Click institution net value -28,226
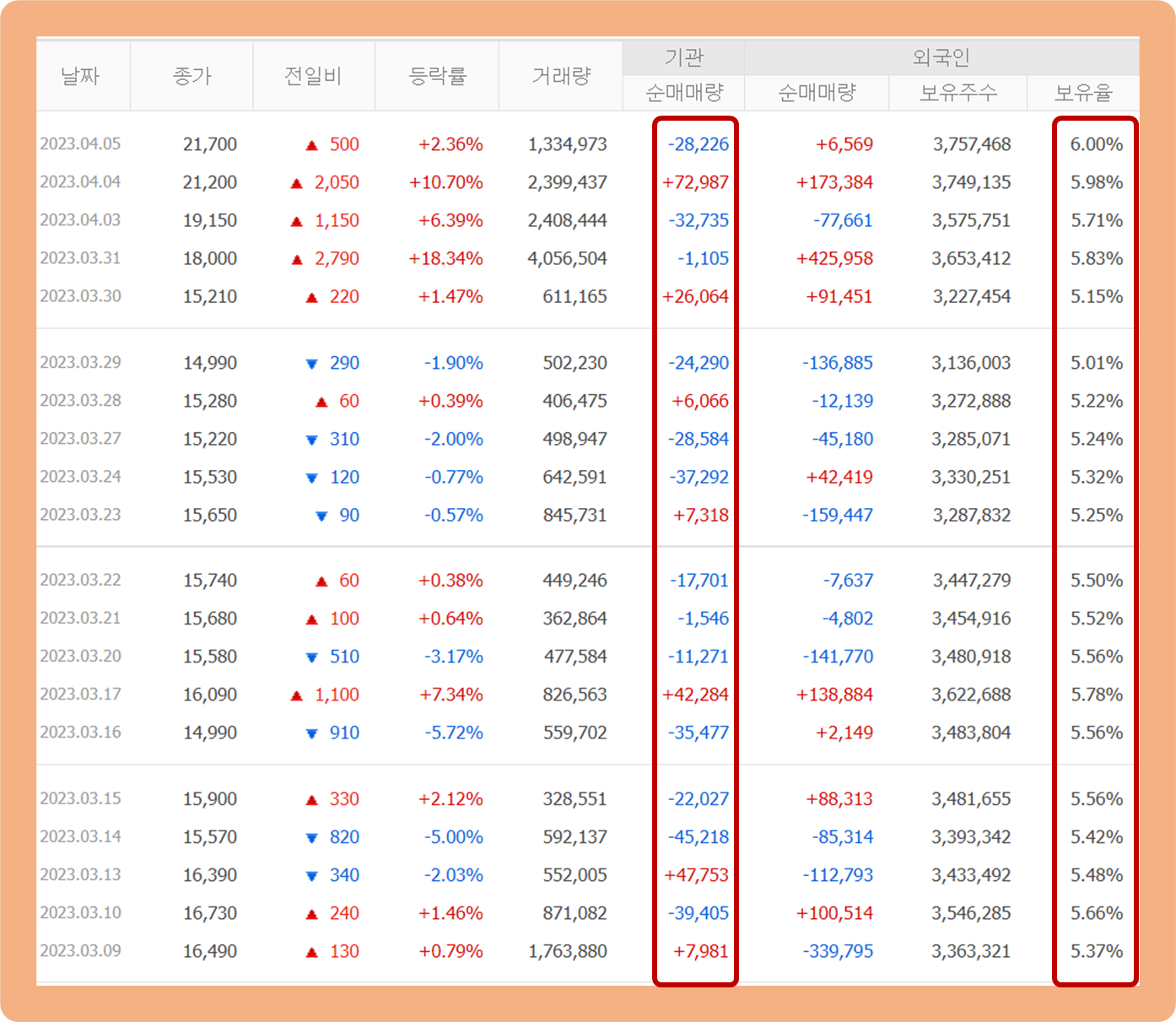The image size is (1176, 1022). [x=699, y=144]
